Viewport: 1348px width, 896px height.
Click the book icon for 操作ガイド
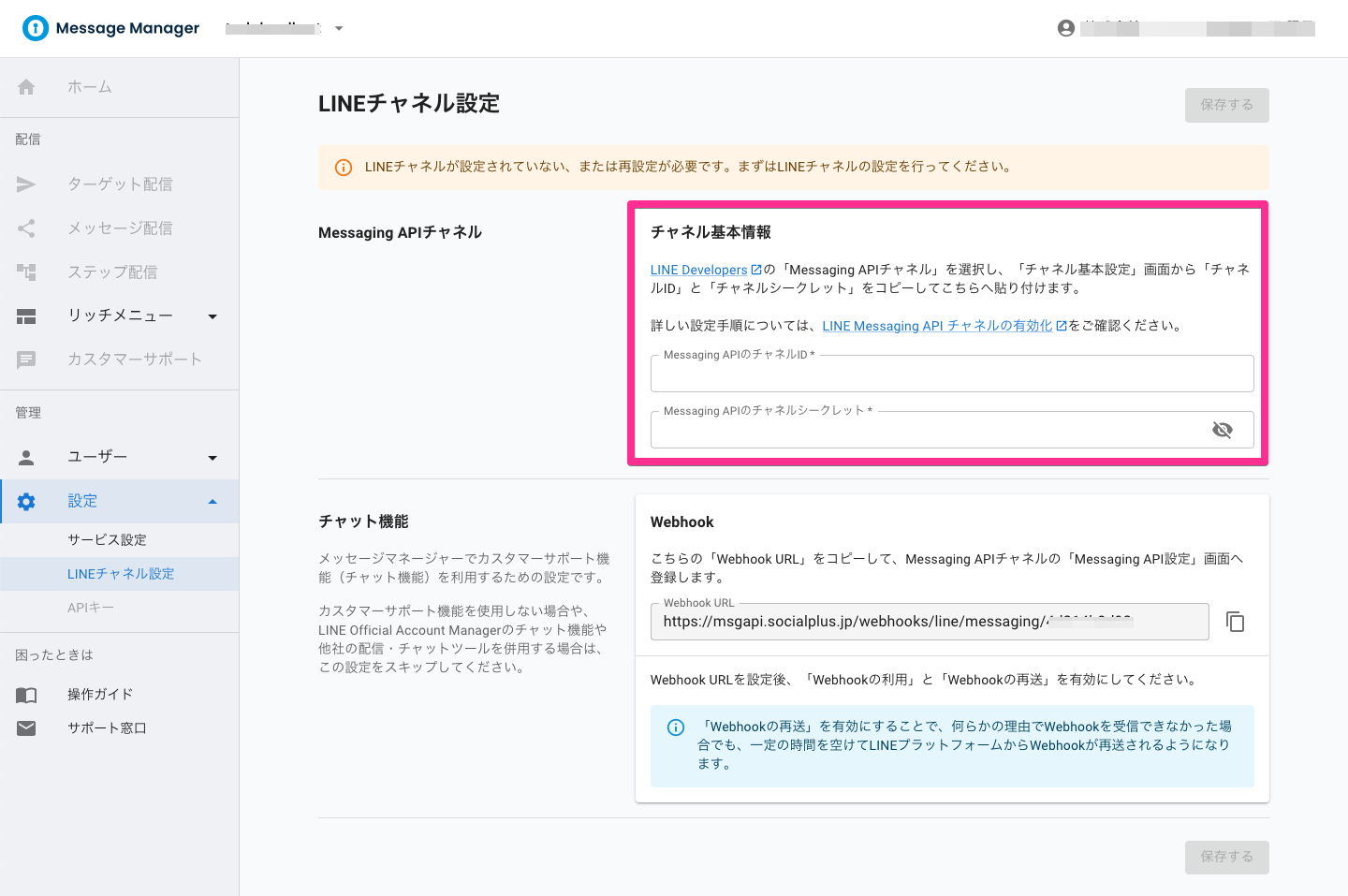point(26,695)
